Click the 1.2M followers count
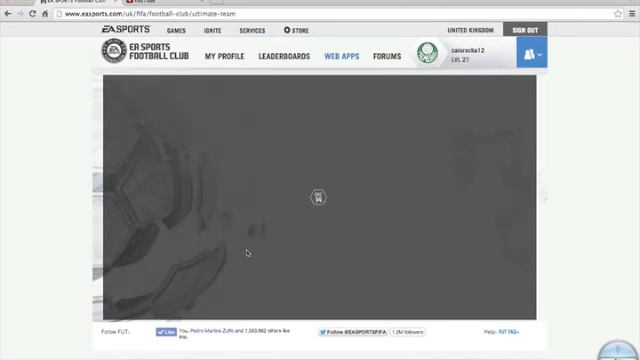Image resolution: width=640 pixels, height=360 pixels. pyautogui.click(x=407, y=332)
